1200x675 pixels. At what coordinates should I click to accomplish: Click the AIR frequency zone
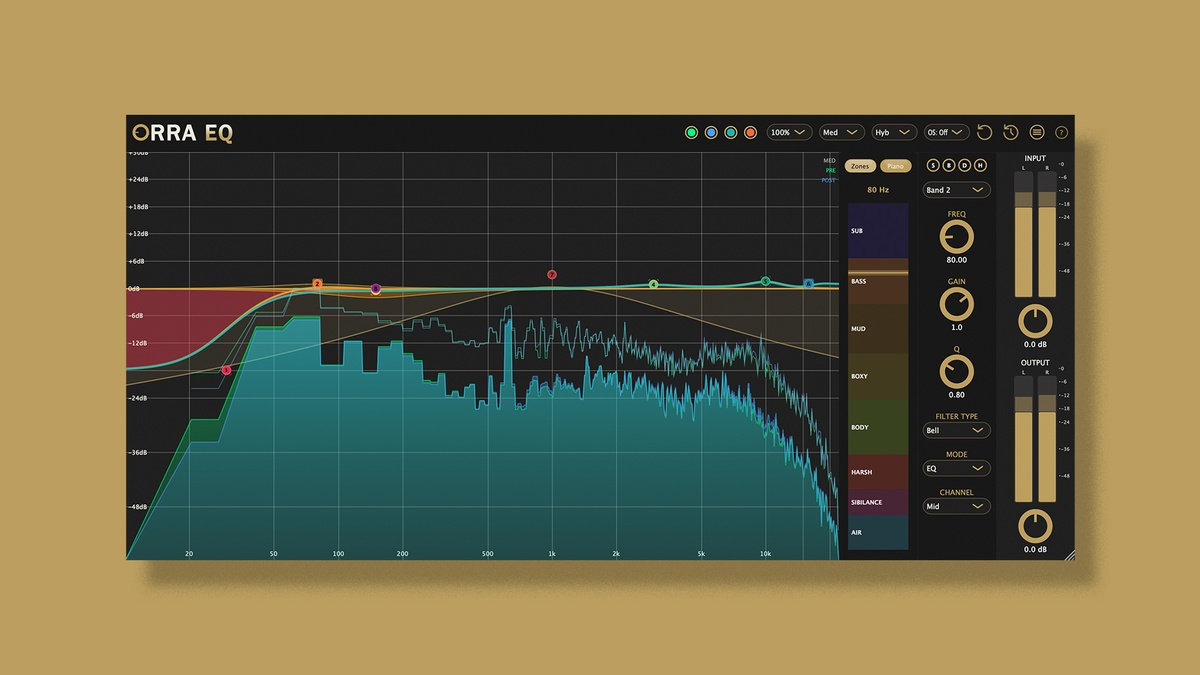878,532
